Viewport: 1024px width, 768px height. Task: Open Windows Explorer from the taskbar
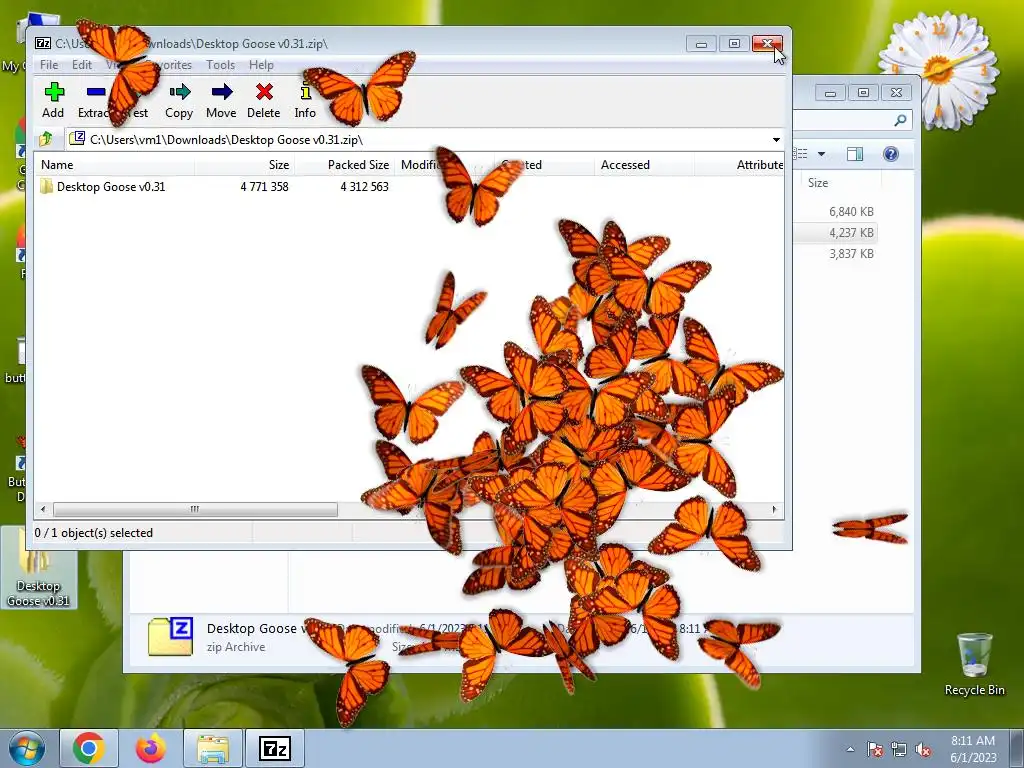tap(213, 748)
